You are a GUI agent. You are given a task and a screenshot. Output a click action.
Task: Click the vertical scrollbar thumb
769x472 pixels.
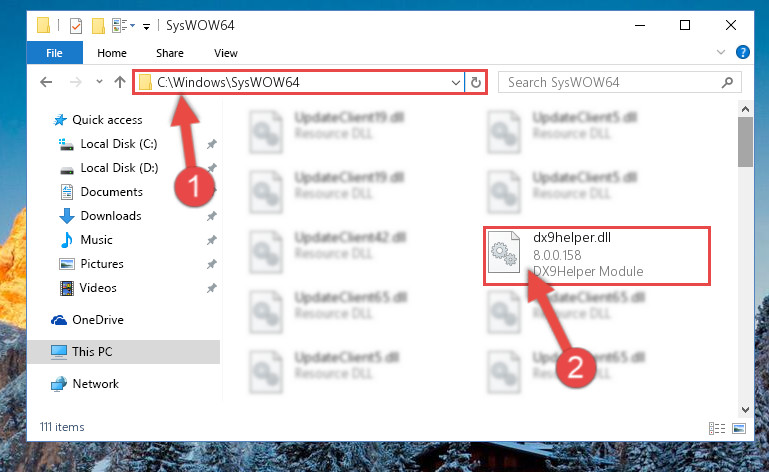745,142
